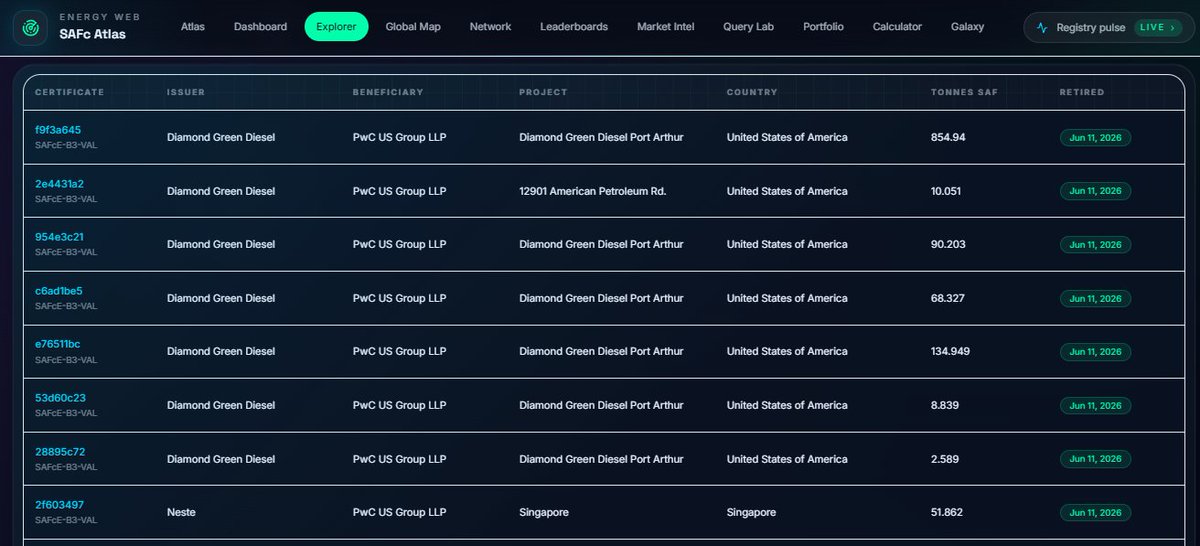This screenshot has height=546, width=1200.
Task: Click the PROJECT column header
Action: pos(543,92)
